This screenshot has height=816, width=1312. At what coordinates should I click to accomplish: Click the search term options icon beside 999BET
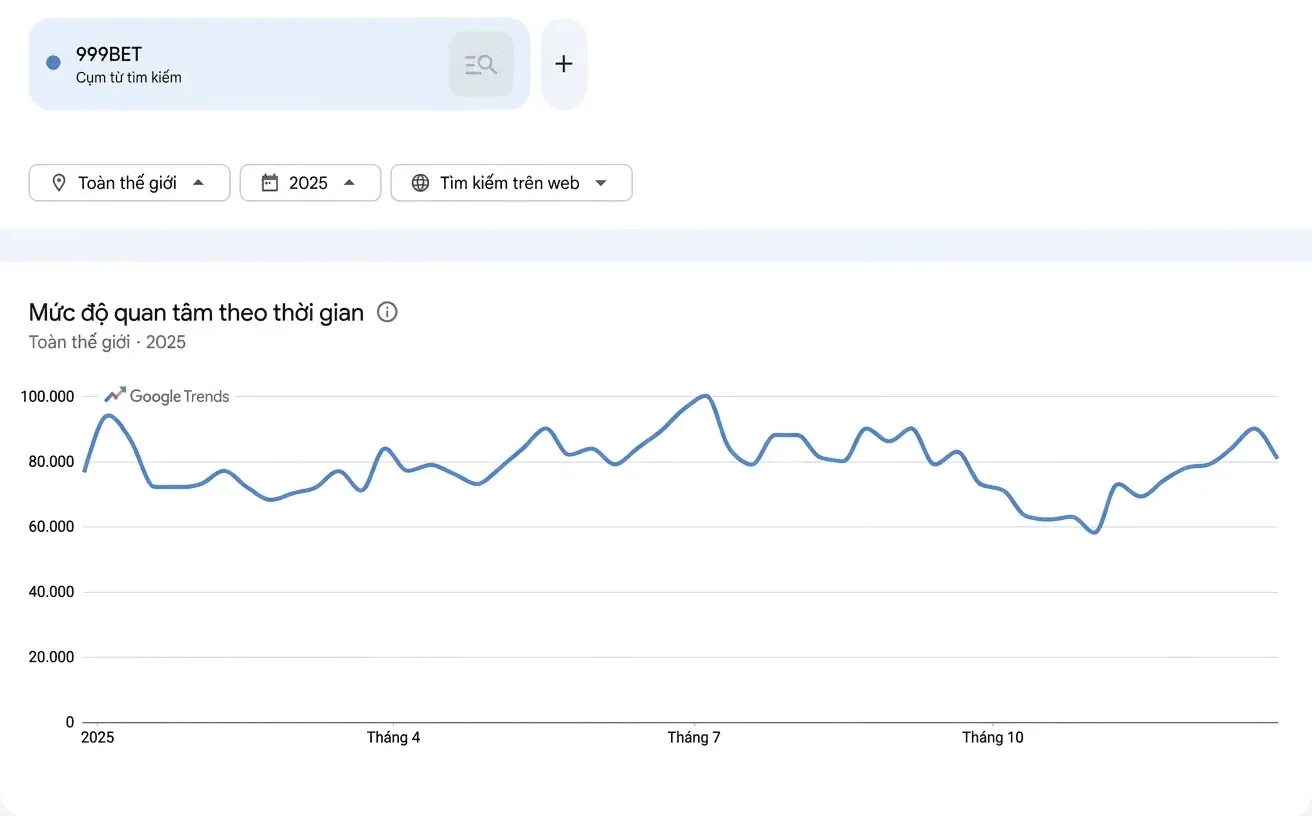pos(481,65)
